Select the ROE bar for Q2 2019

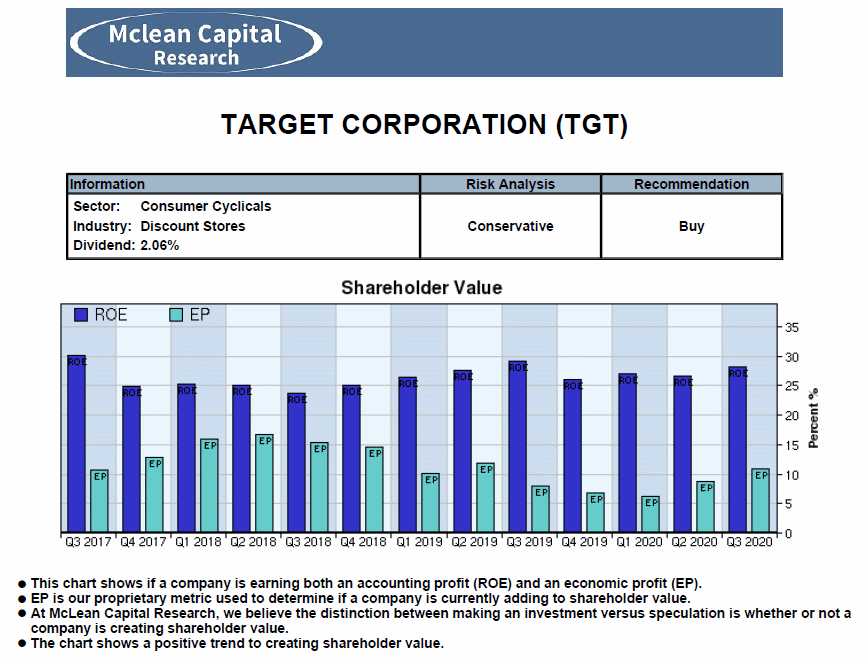click(x=463, y=452)
